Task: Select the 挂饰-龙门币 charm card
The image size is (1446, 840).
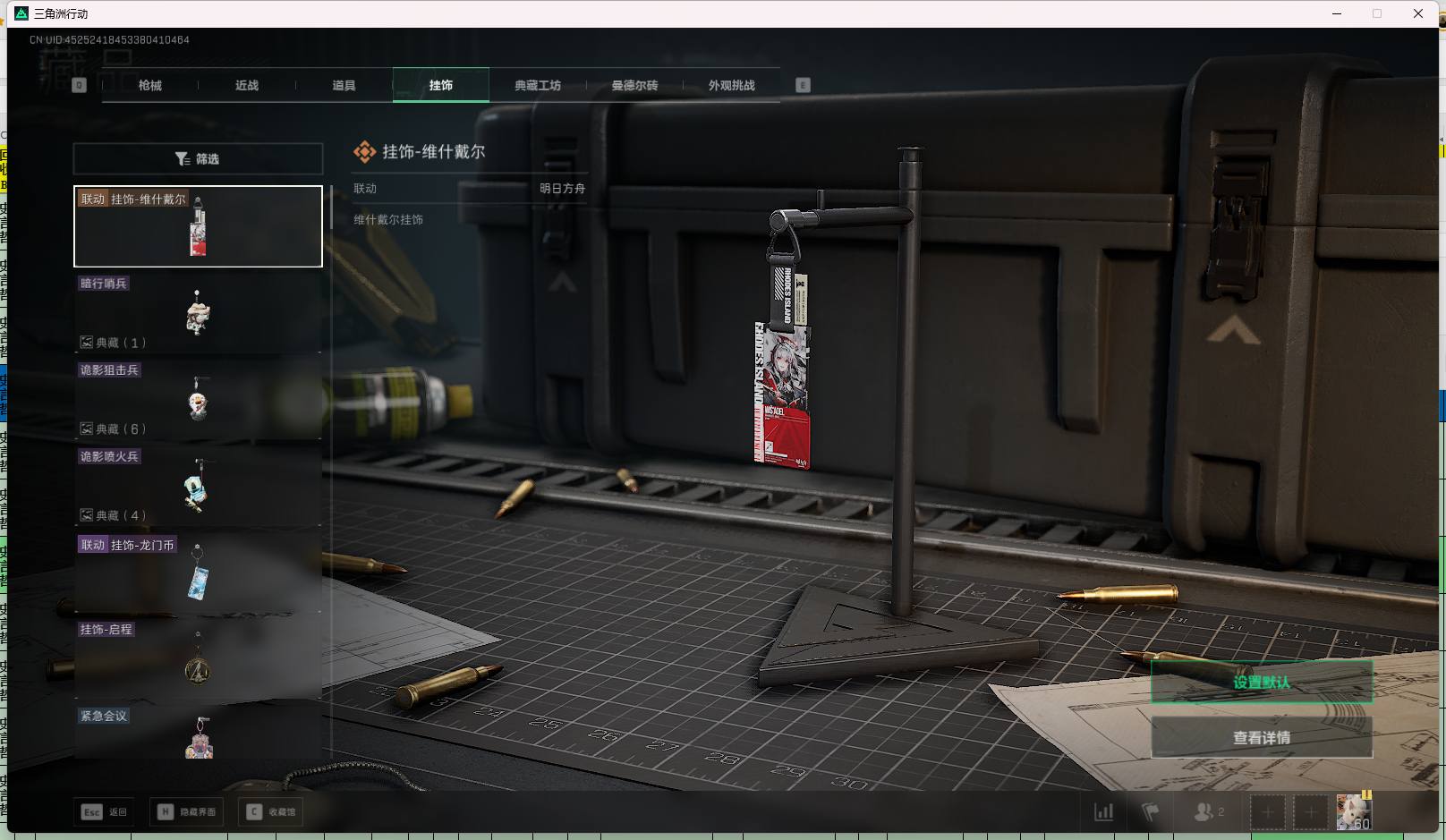Action: click(198, 572)
